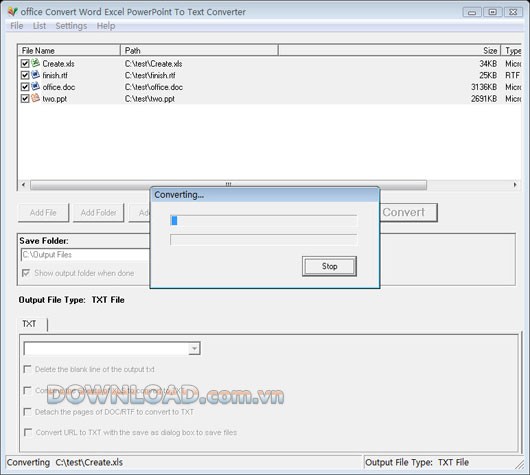Click the large Convert button
This screenshot has height=475, width=530.
click(408, 212)
